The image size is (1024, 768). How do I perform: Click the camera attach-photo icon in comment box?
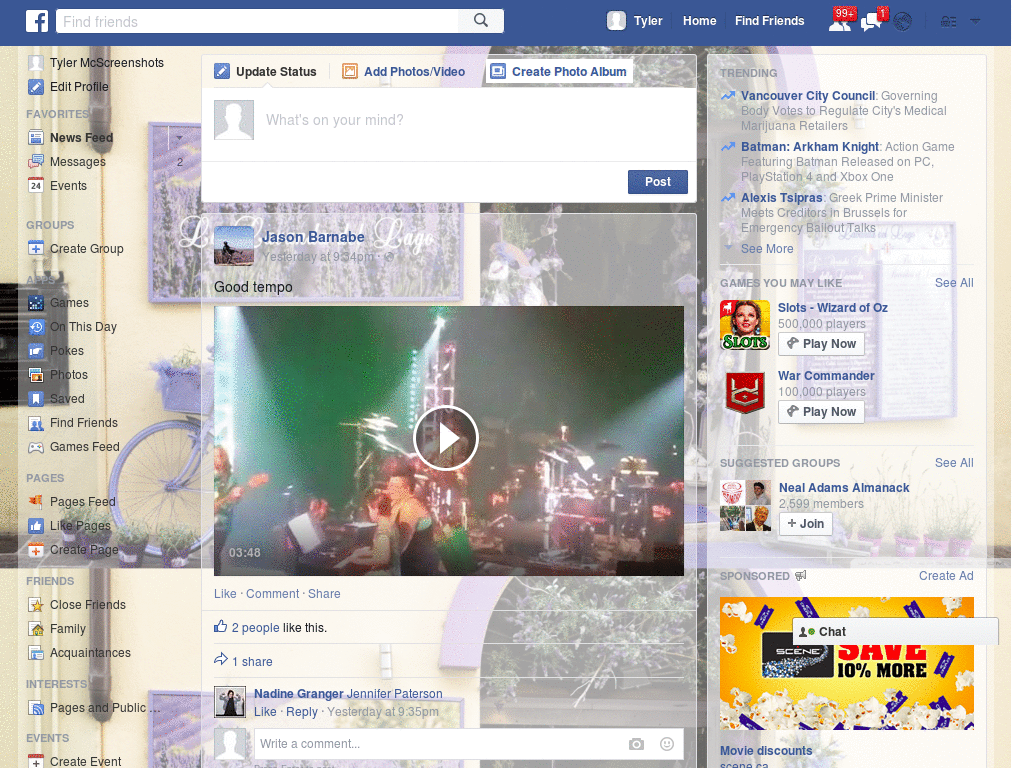[636, 744]
